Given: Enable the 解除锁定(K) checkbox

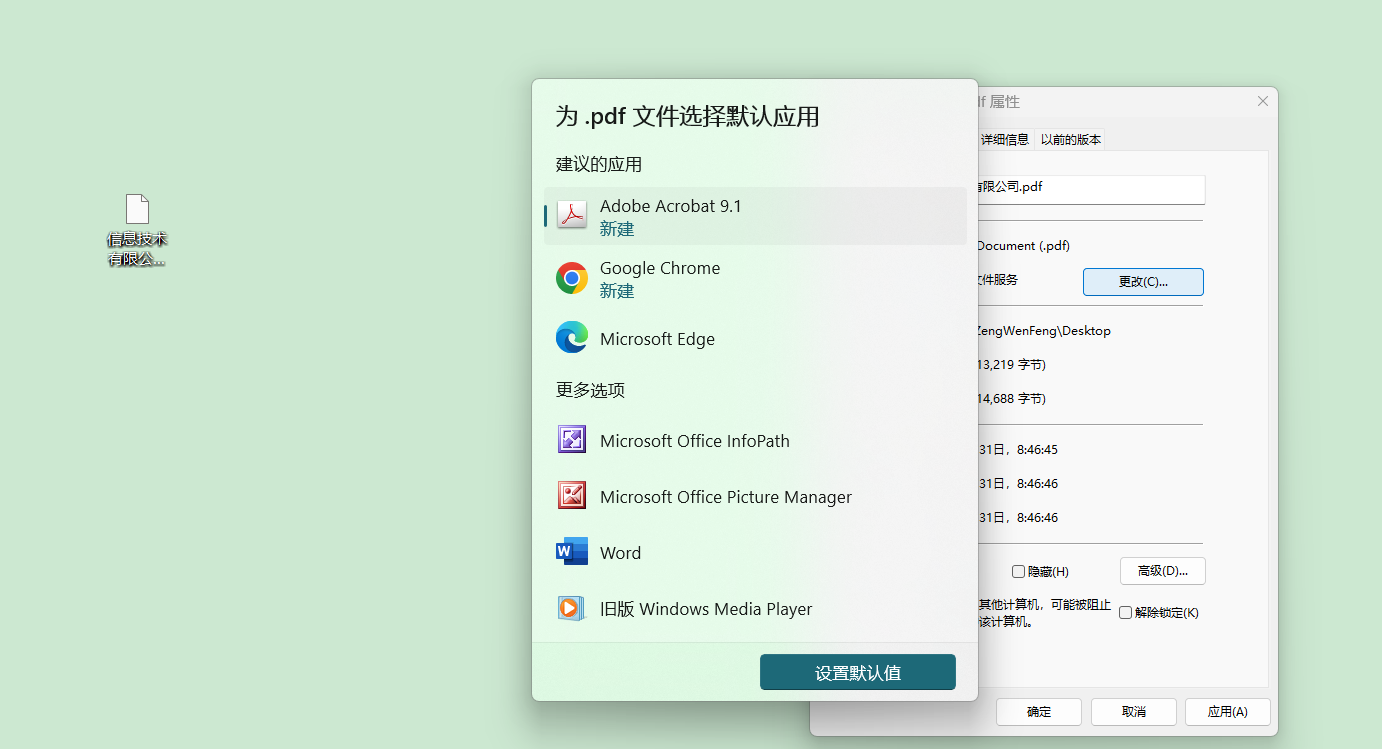Looking at the screenshot, I should point(1125,613).
